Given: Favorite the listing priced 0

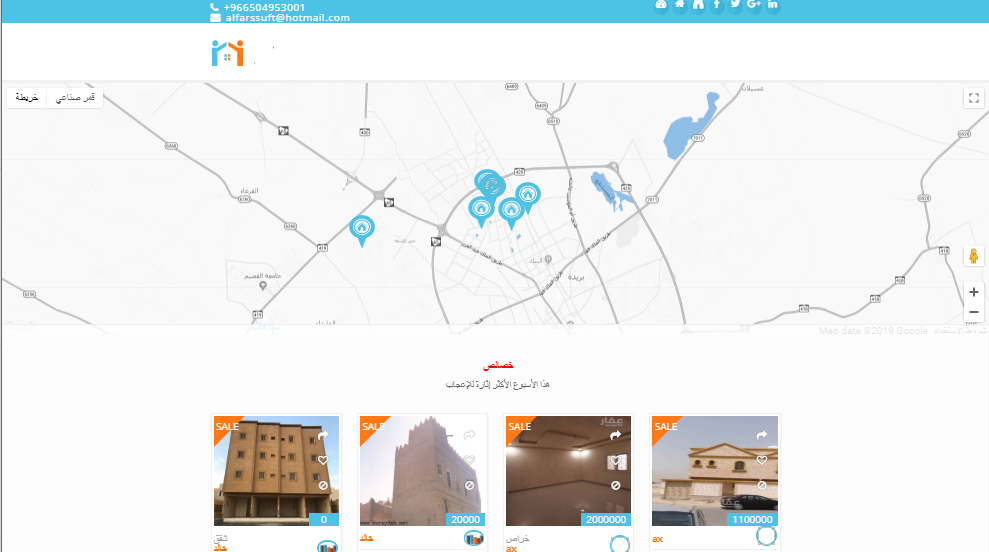Looking at the screenshot, I should pos(323,461).
